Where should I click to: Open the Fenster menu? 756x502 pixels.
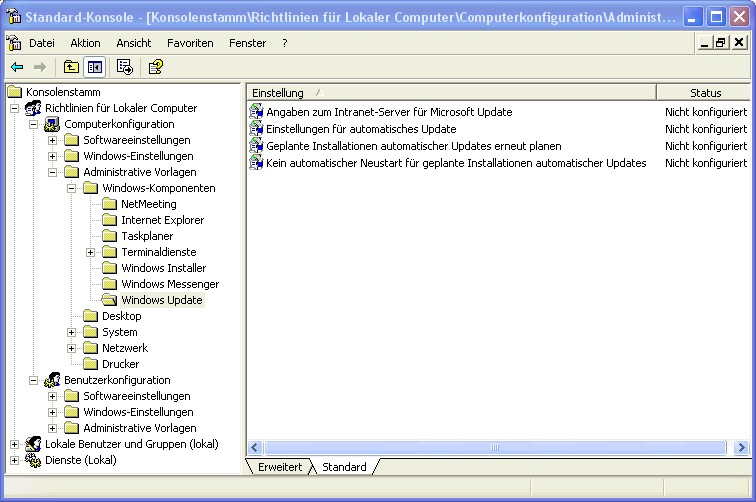247,43
